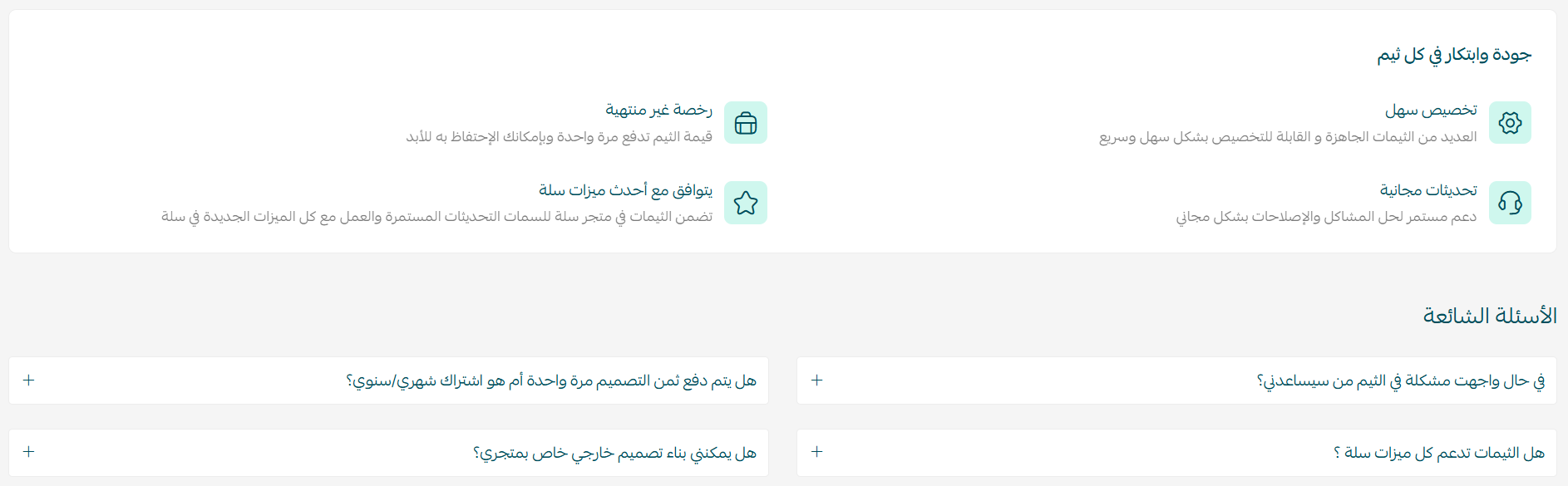Click the تخصيص سهل feature title

(1431, 110)
